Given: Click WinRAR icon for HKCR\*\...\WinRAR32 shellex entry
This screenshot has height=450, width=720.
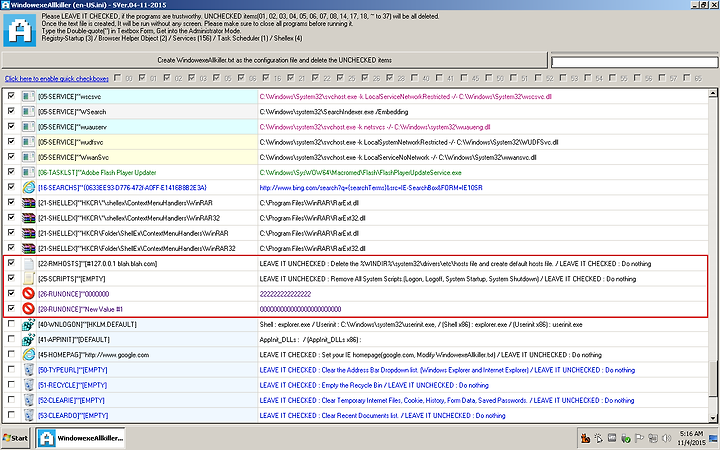Looking at the screenshot, I should click(28, 218).
